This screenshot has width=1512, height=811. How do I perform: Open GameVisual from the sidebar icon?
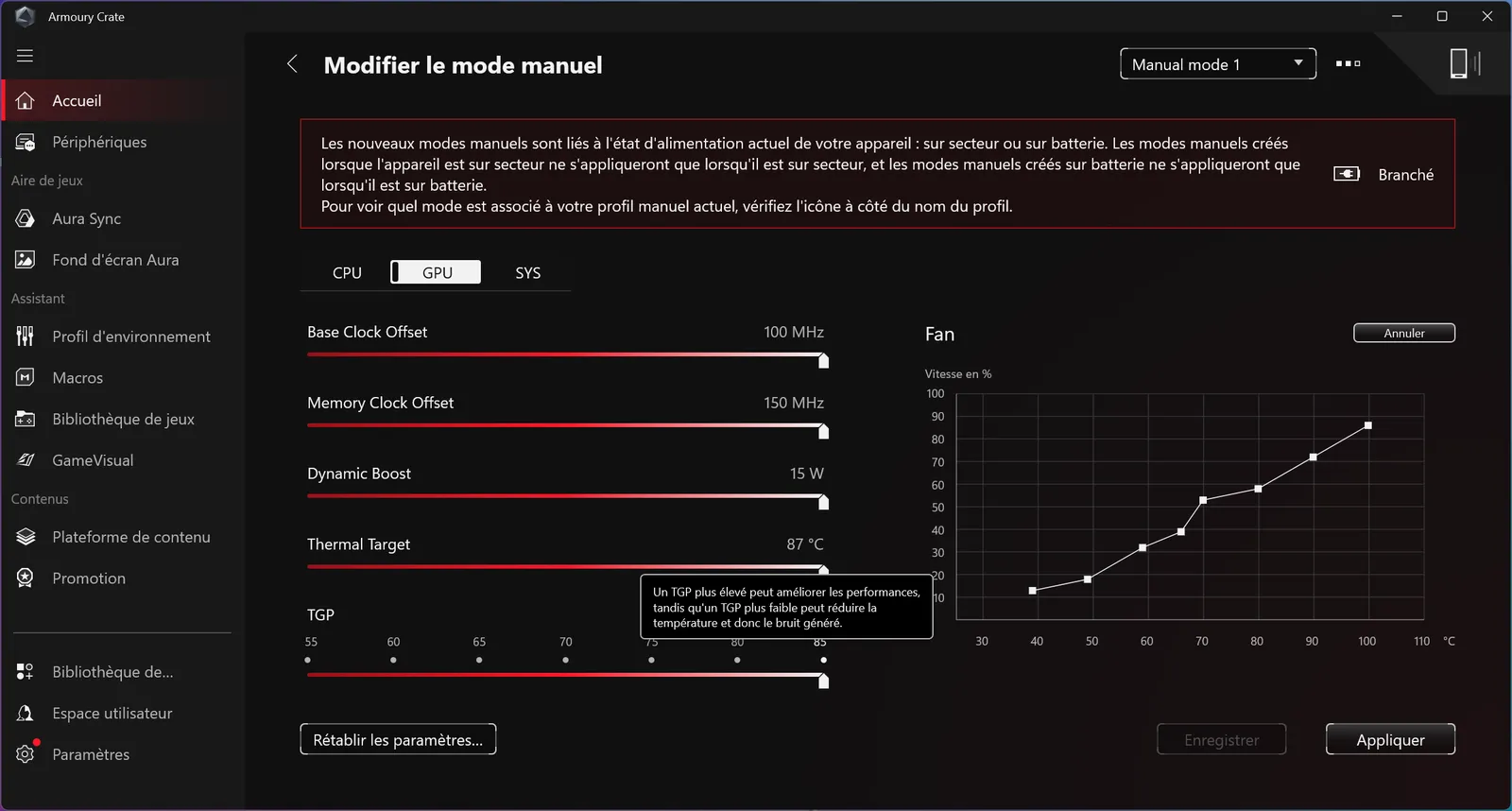(26, 460)
